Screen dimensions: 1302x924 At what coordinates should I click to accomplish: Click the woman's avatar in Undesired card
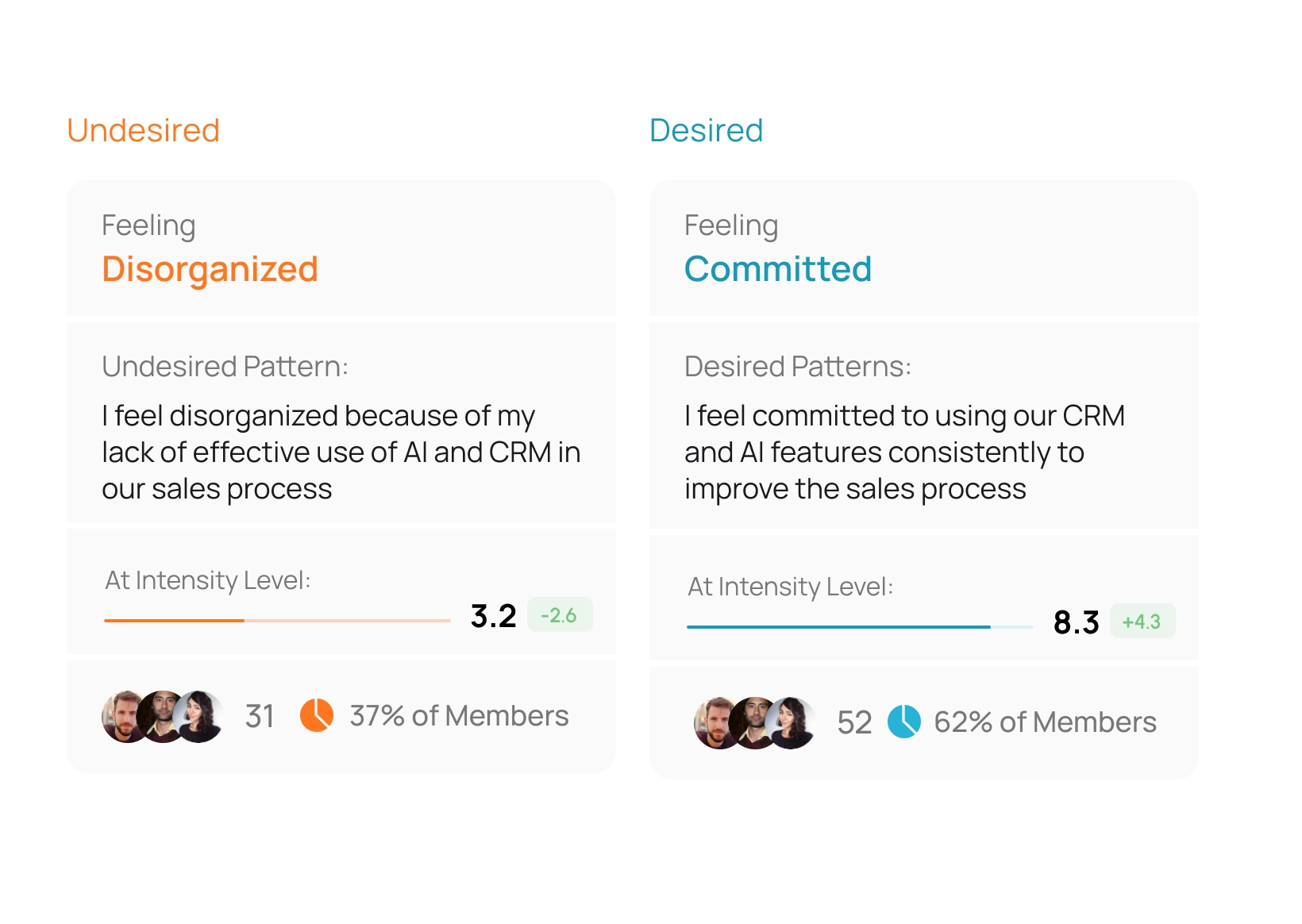(199, 716)
